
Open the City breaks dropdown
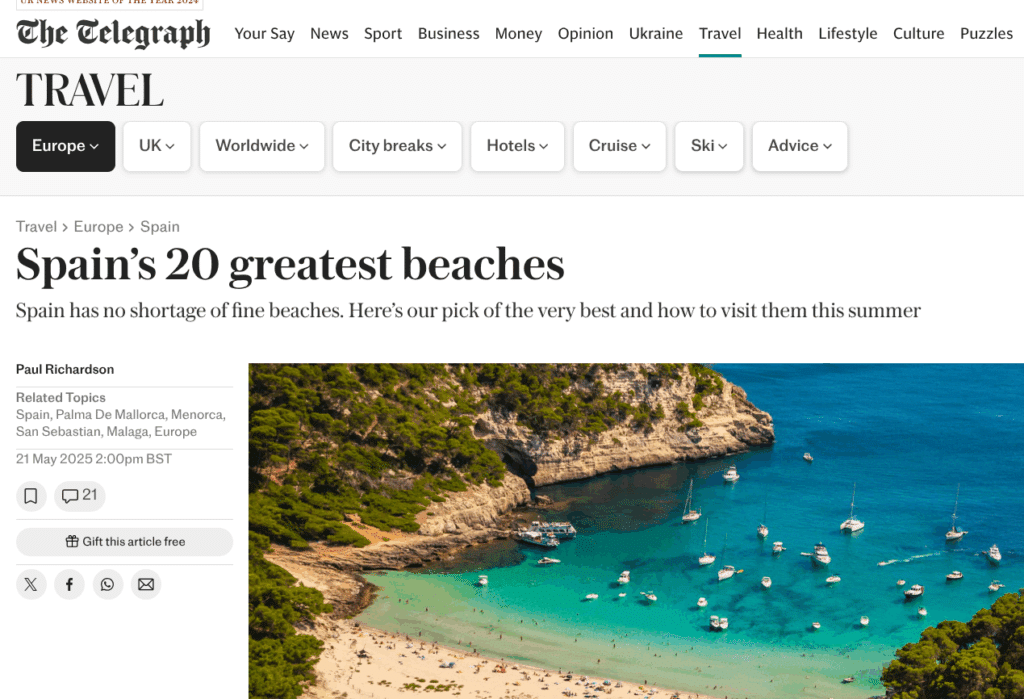pyautogui.click(x=397, y=146)
